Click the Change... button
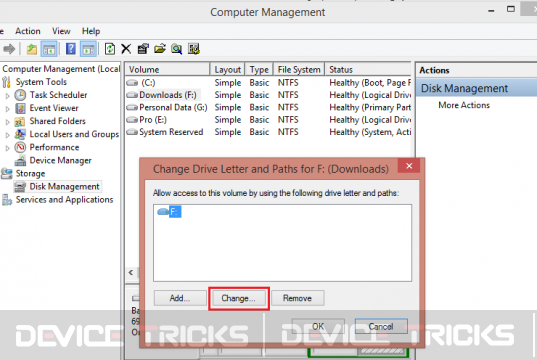The height and width of the screenshot is (360, 537). click(x=238, y=298)
